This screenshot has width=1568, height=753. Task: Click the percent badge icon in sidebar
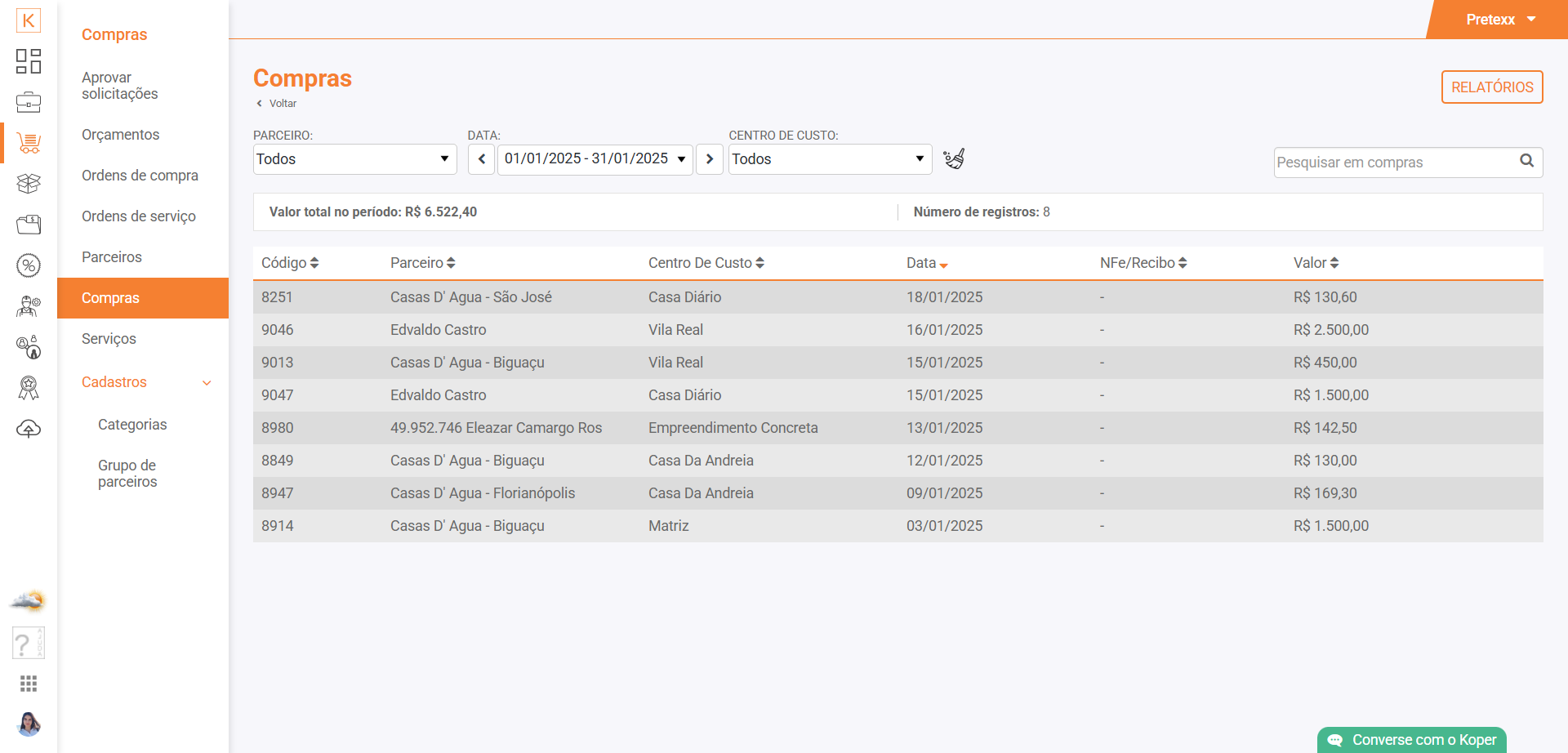pyautogui.click(x=29, y=265)
